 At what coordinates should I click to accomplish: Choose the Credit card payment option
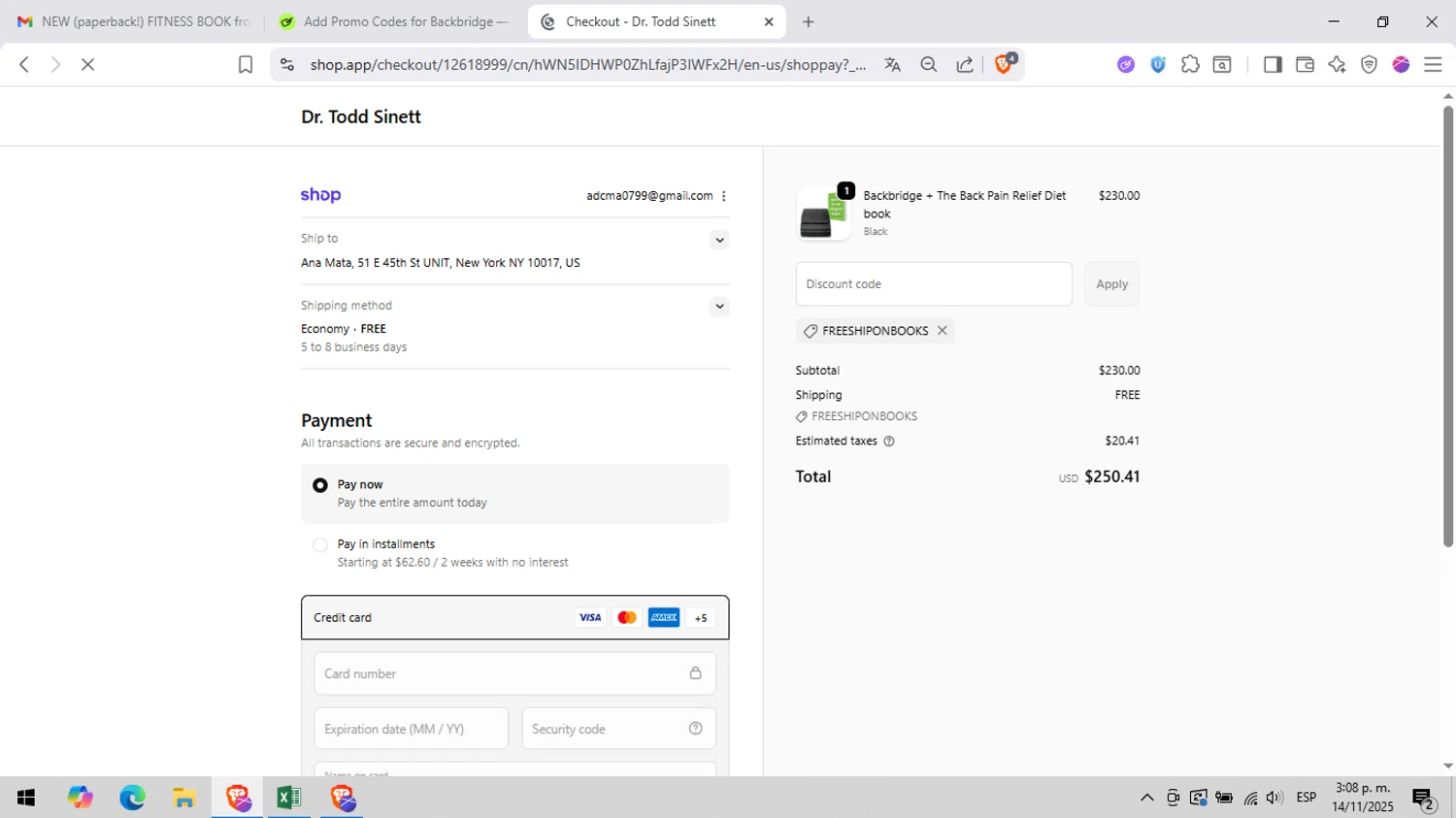(x=515, y=617)
